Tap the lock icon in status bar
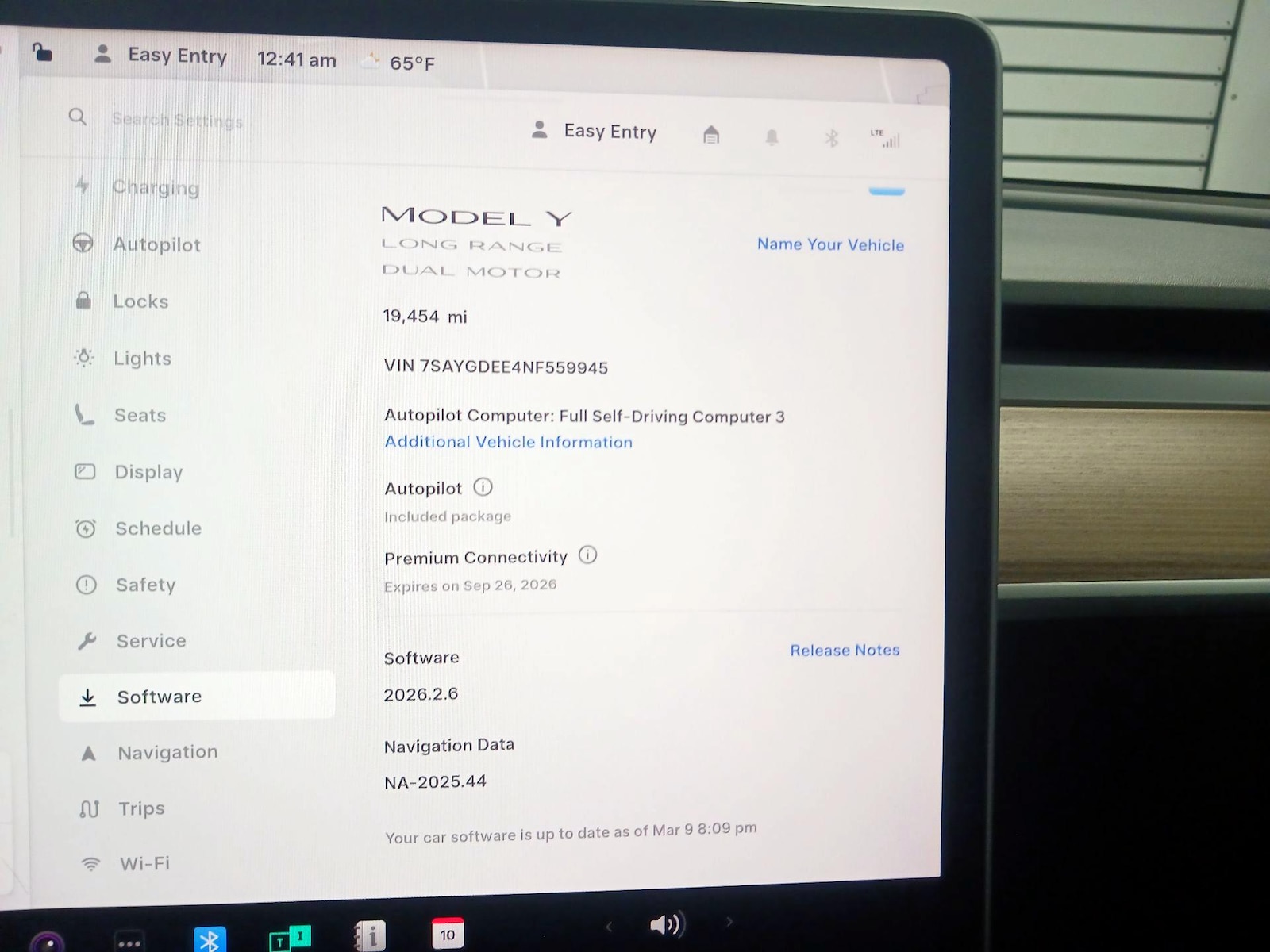 [42, 52]
